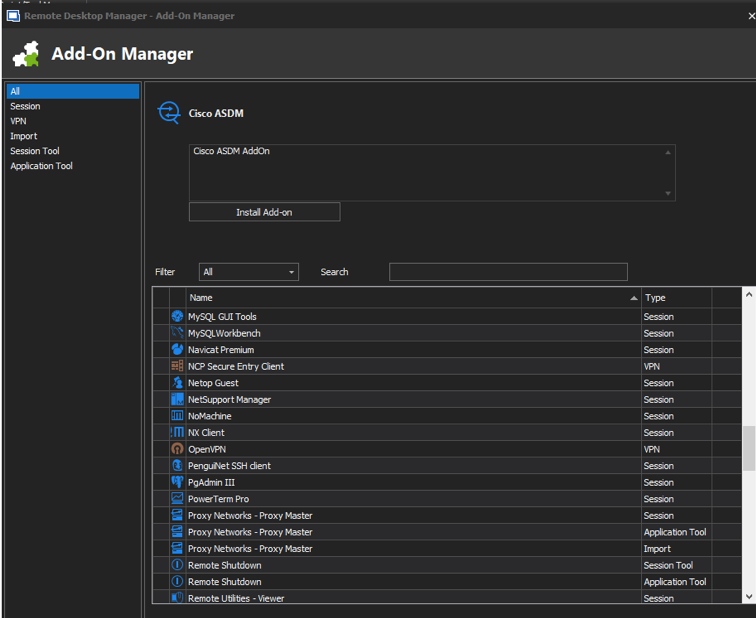The image size is (756, 618).
Task: Click the MySQL GUI Tools row icon
Action: pyautogui.click(x=177, y=316)
